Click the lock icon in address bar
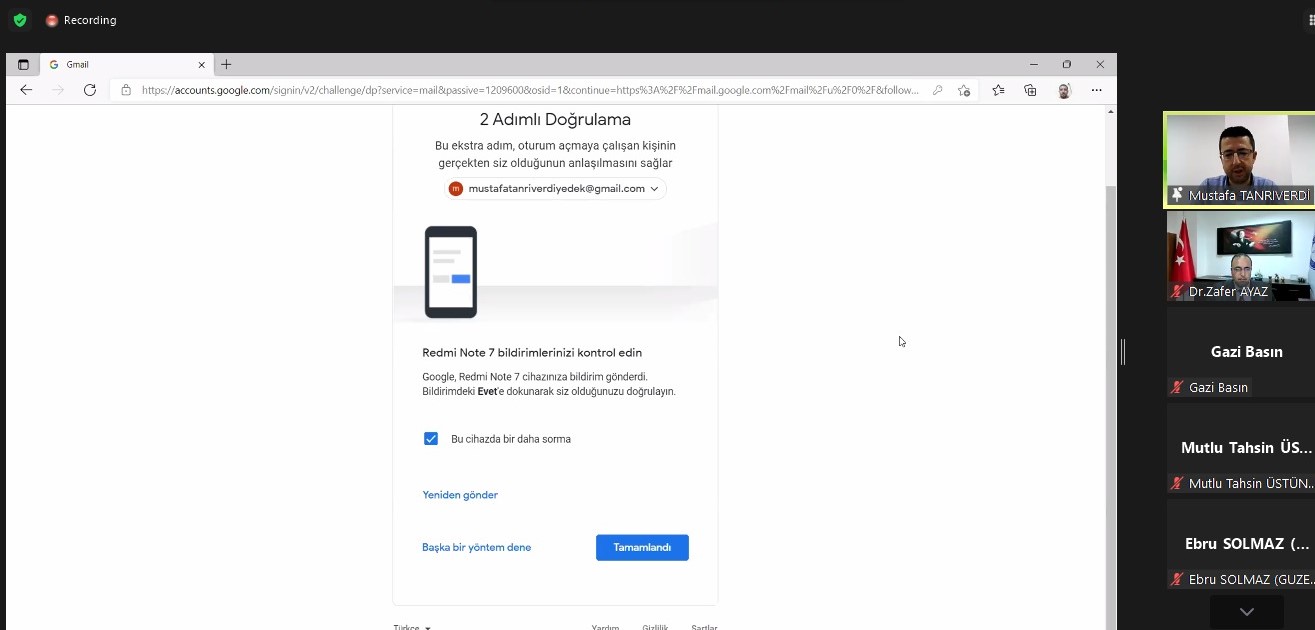The width and height of the screenshot is (1315, 630). [126, 90]
